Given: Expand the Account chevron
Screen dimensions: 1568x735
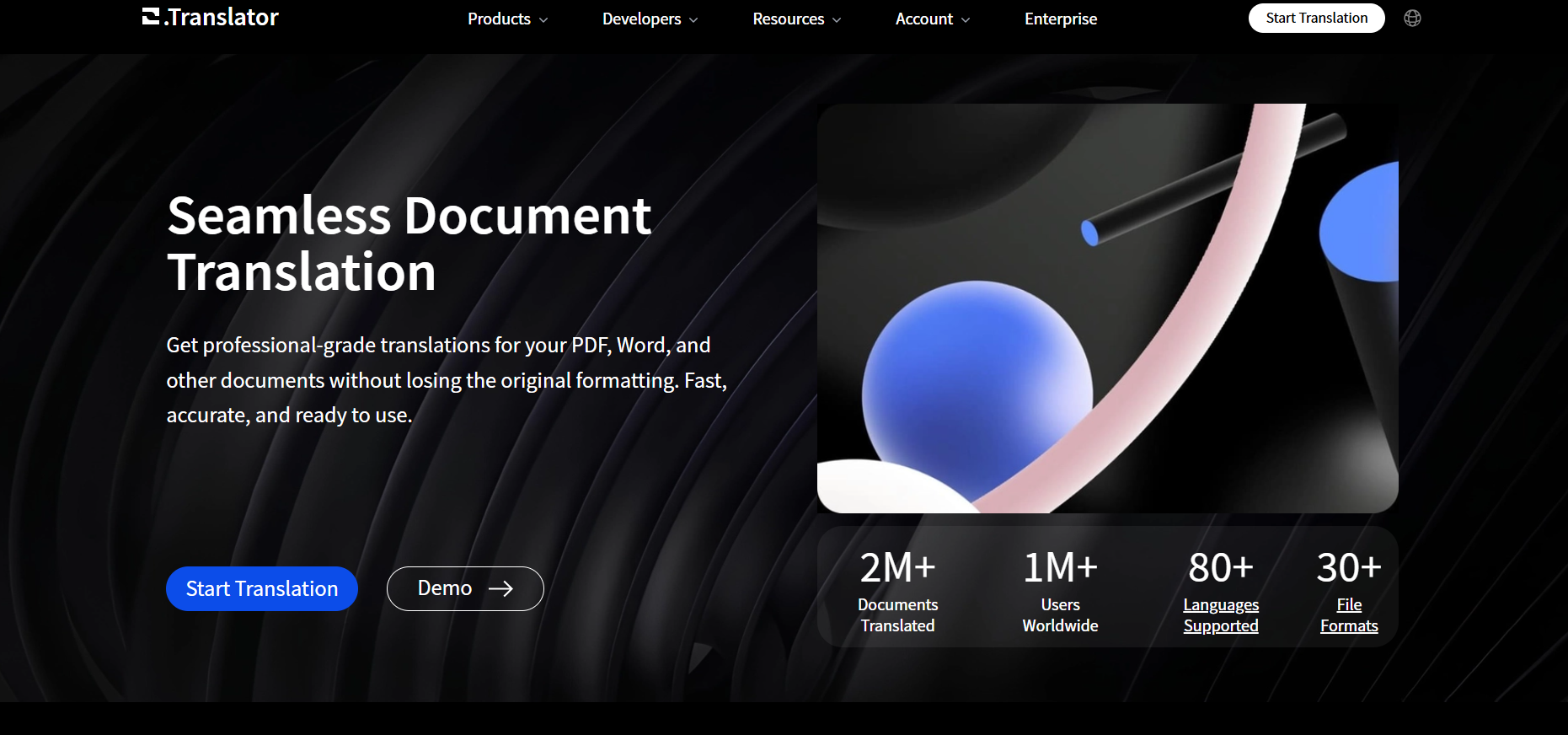Looking at the screenshot, I should [x=966, y=19].
